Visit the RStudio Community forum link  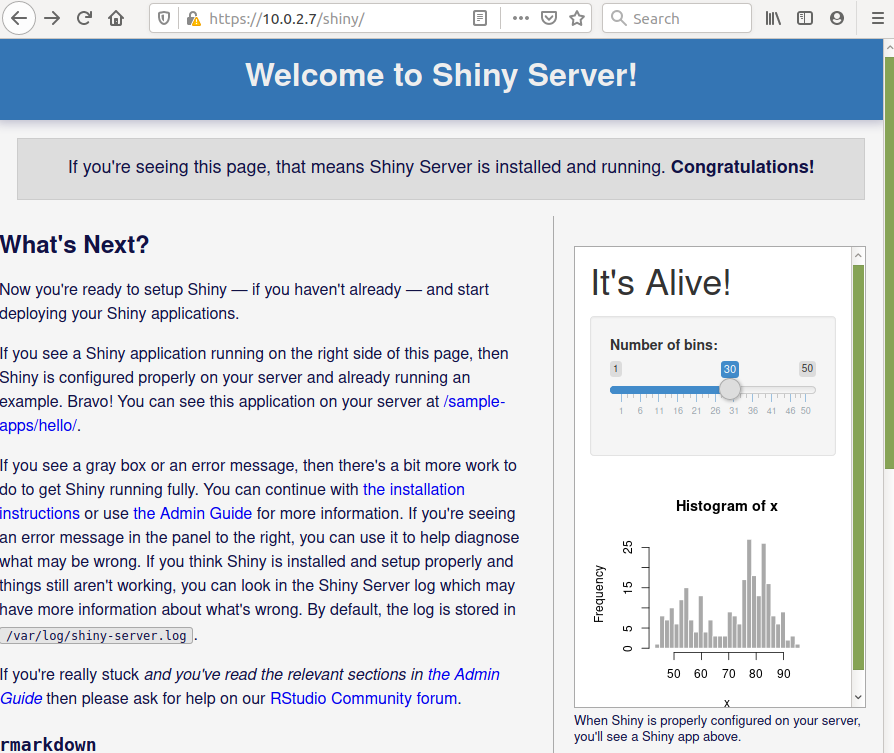364,698
